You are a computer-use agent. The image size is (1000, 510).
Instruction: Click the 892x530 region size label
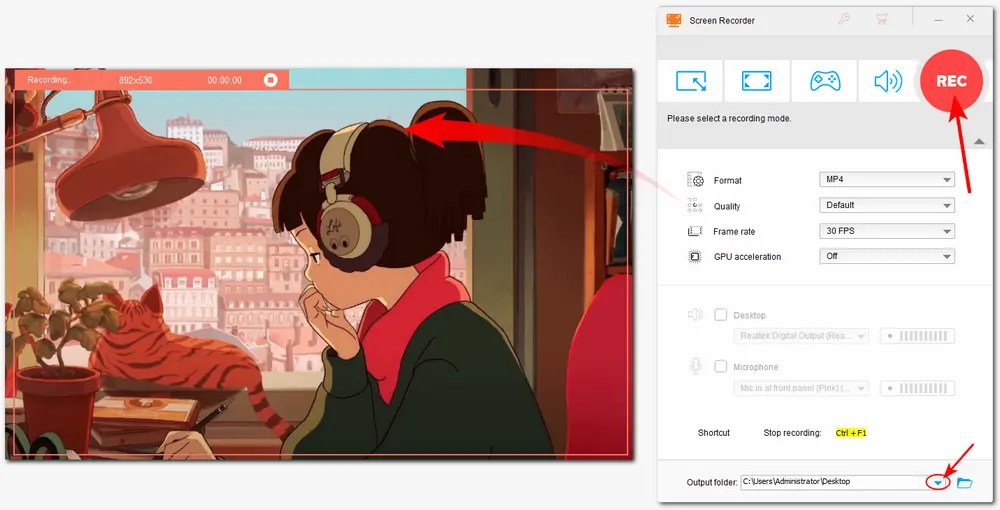[x=135, y=80]
